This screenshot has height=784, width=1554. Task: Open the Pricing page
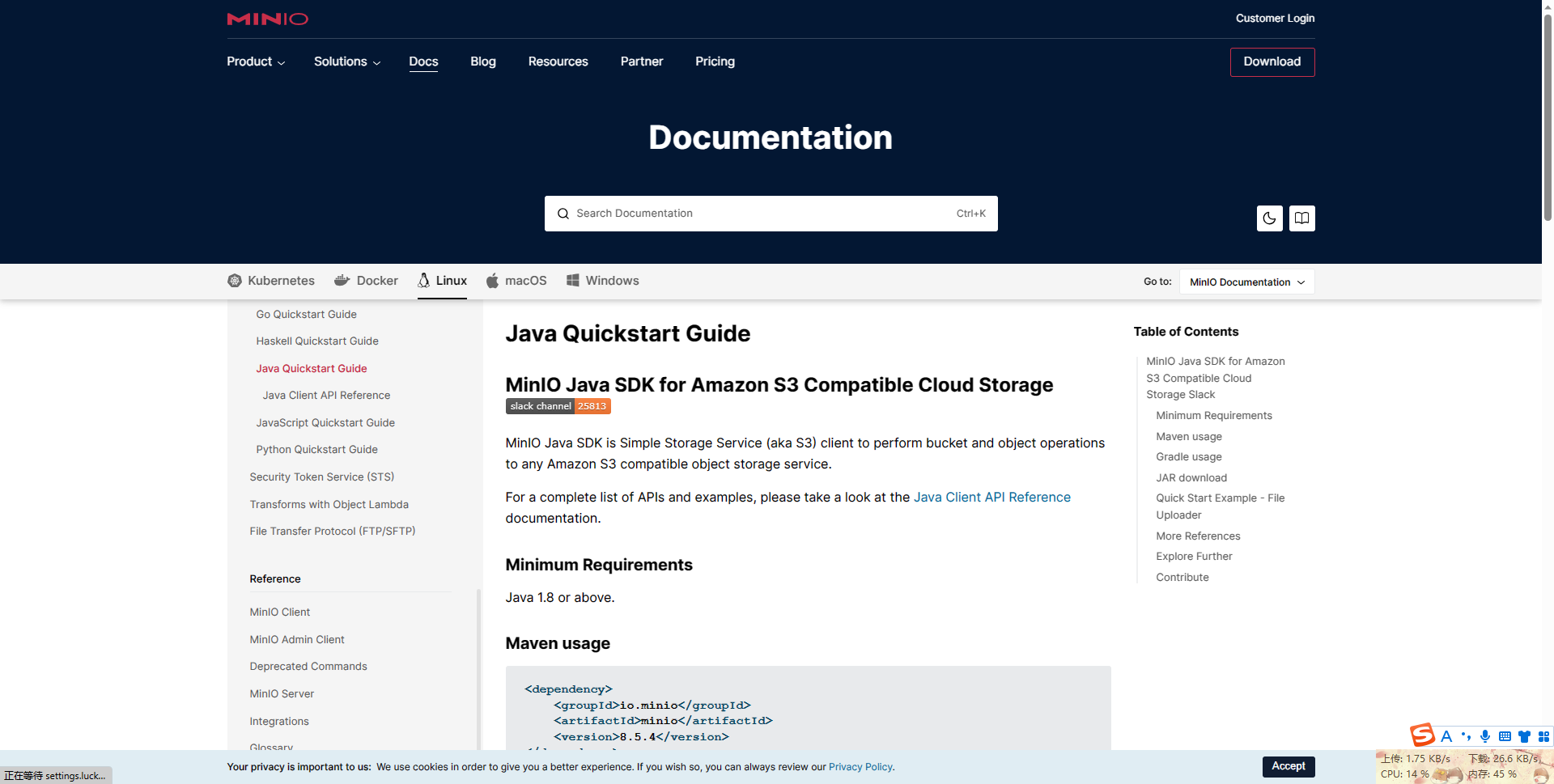coord(715,61)
